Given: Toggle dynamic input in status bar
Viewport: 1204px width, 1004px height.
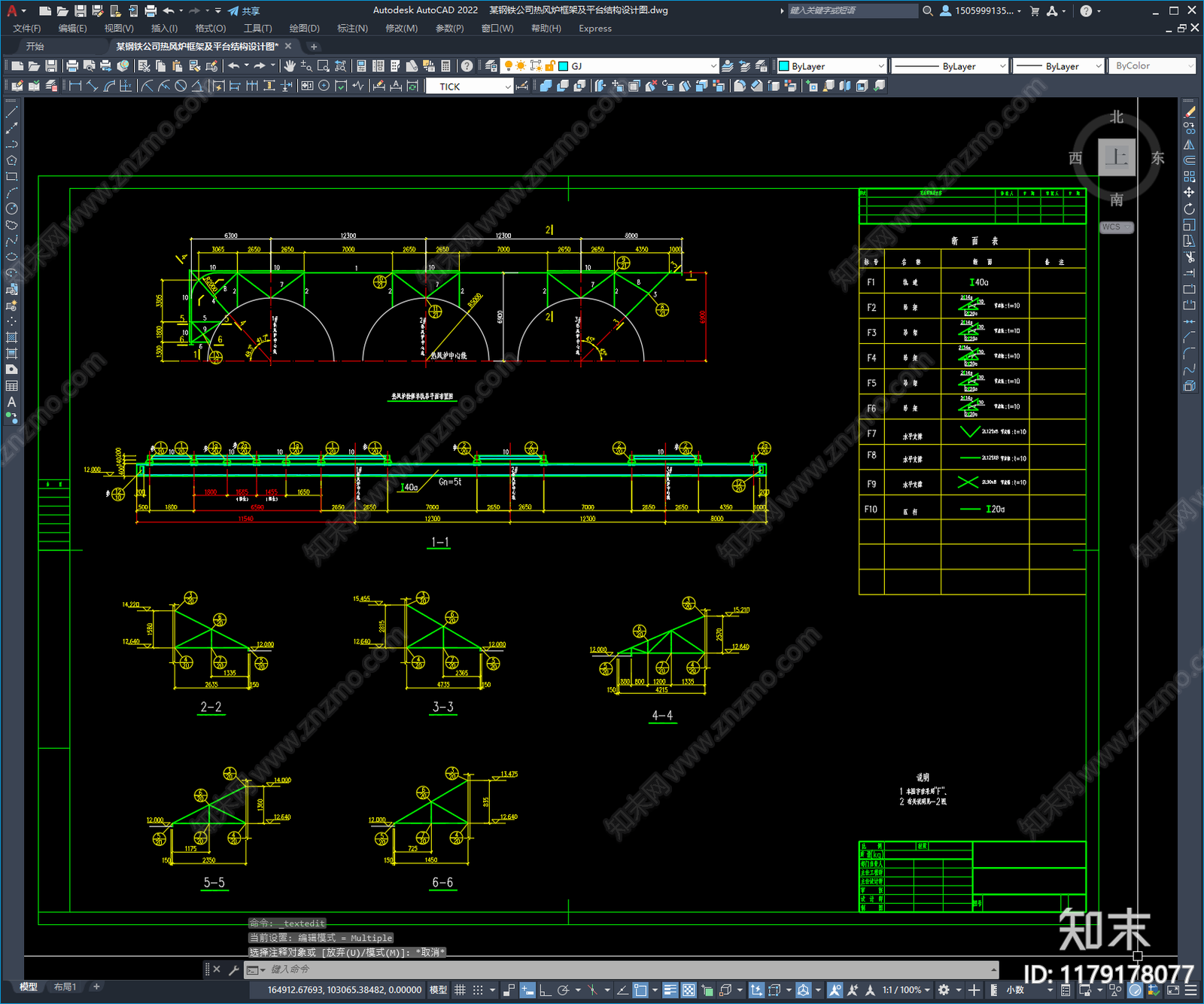Looking at the screenshot, I should coord(528,990).
